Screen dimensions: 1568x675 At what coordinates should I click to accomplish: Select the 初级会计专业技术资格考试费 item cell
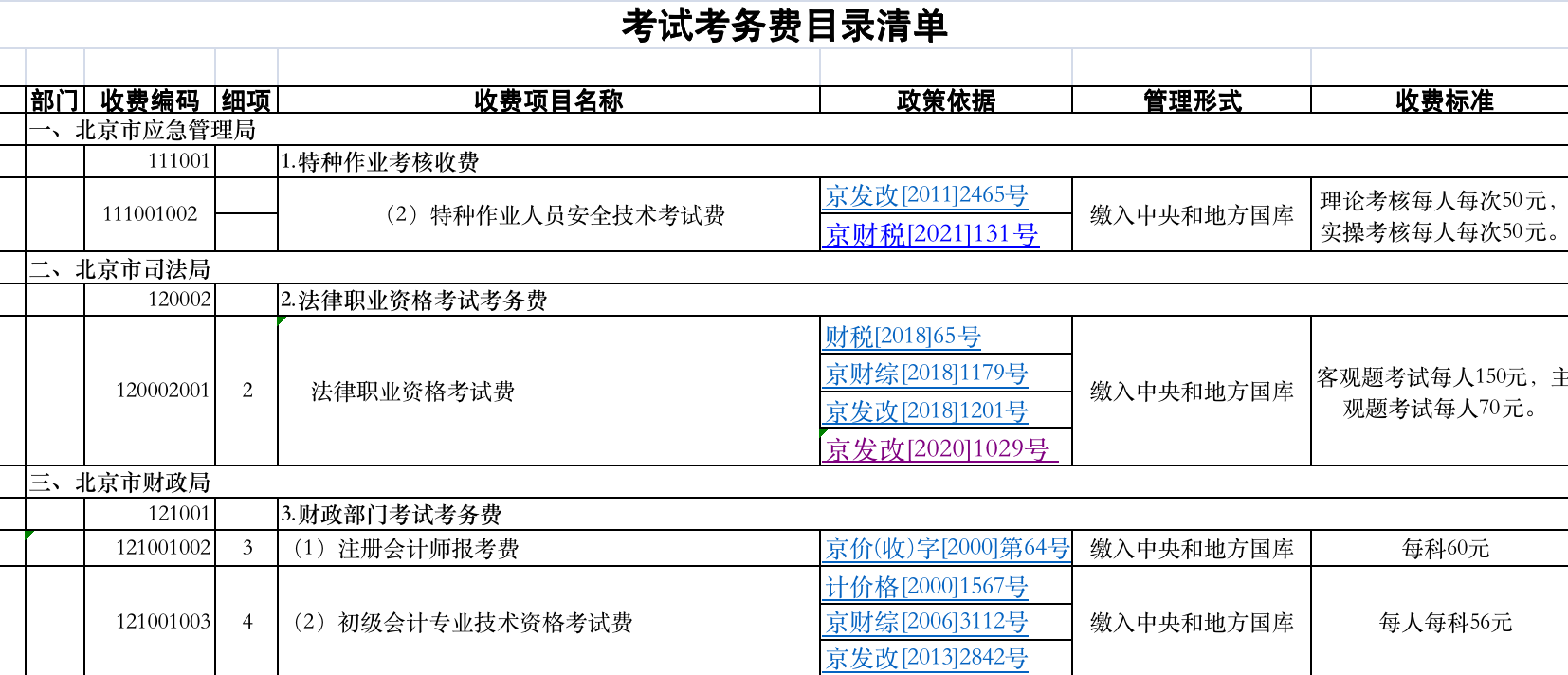coord(463,622)
